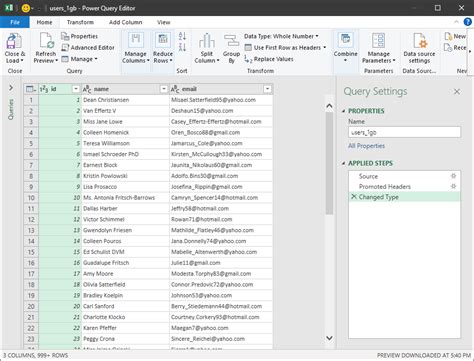
Task: Click the table corner menu icon
Action: 31,89
